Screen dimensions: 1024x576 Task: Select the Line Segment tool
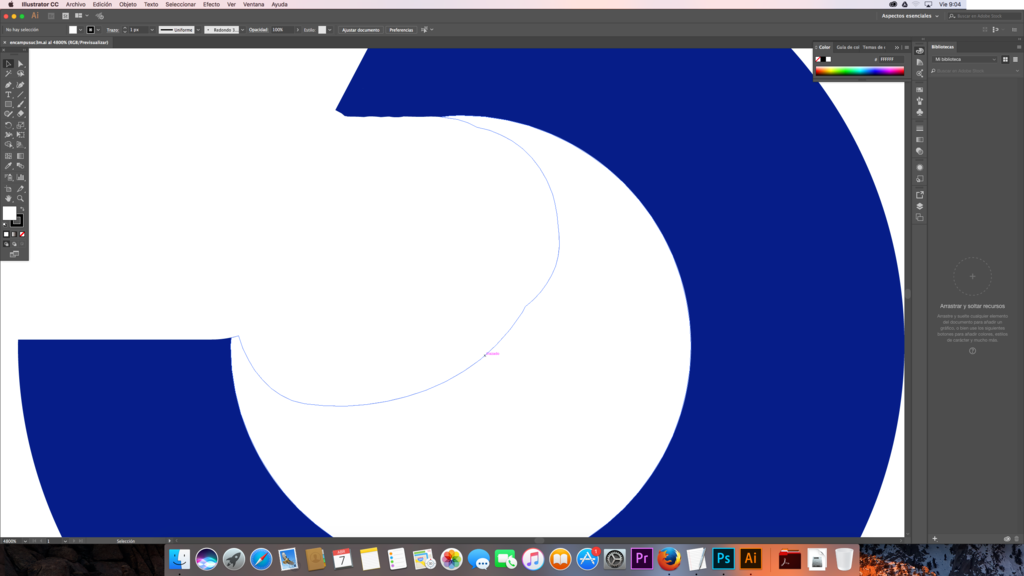click(x=20, y=95)
